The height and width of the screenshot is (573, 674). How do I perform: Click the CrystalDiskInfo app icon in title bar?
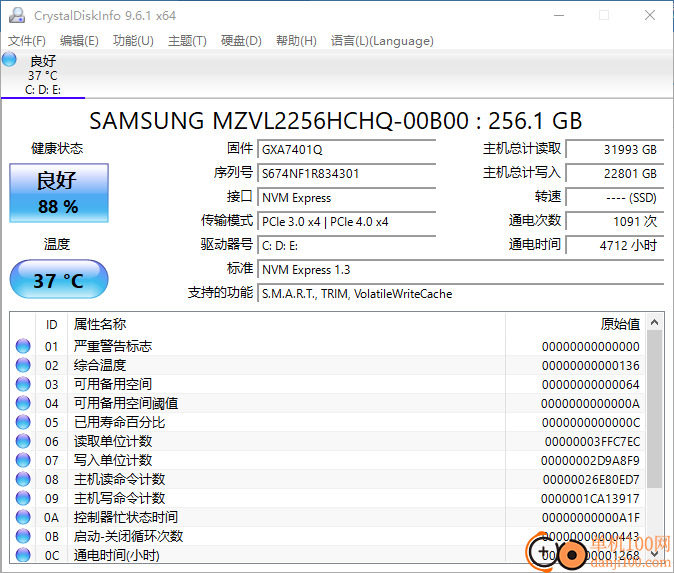17,15
